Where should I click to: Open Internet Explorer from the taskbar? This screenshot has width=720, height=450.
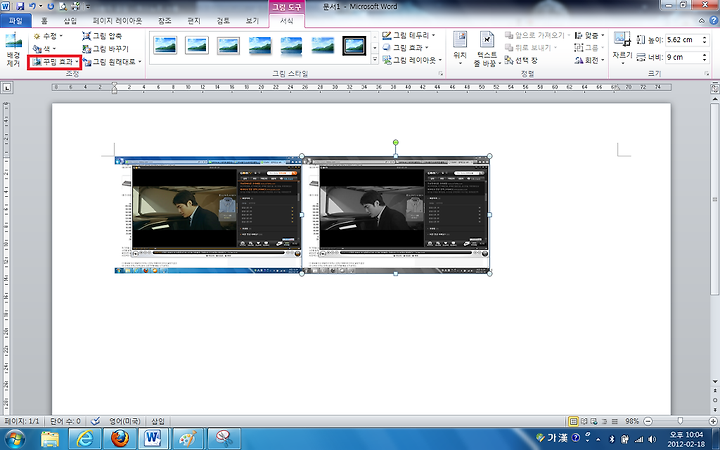(x=84, y=439)
